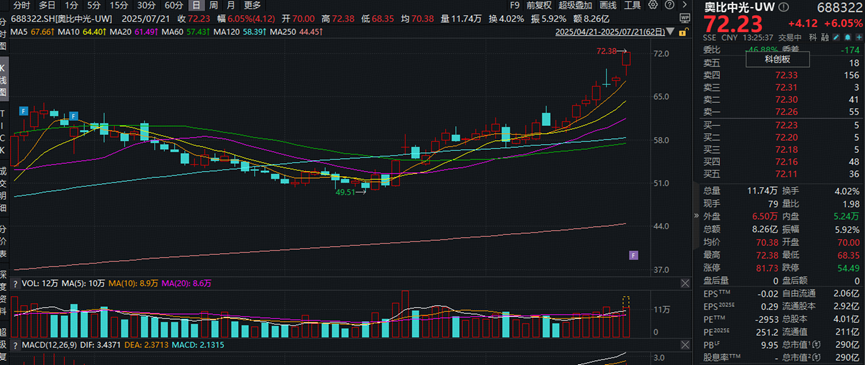Screen dimensions: 865x365
Task: Select the 日 daily period tab
Action: click(196, 6)
